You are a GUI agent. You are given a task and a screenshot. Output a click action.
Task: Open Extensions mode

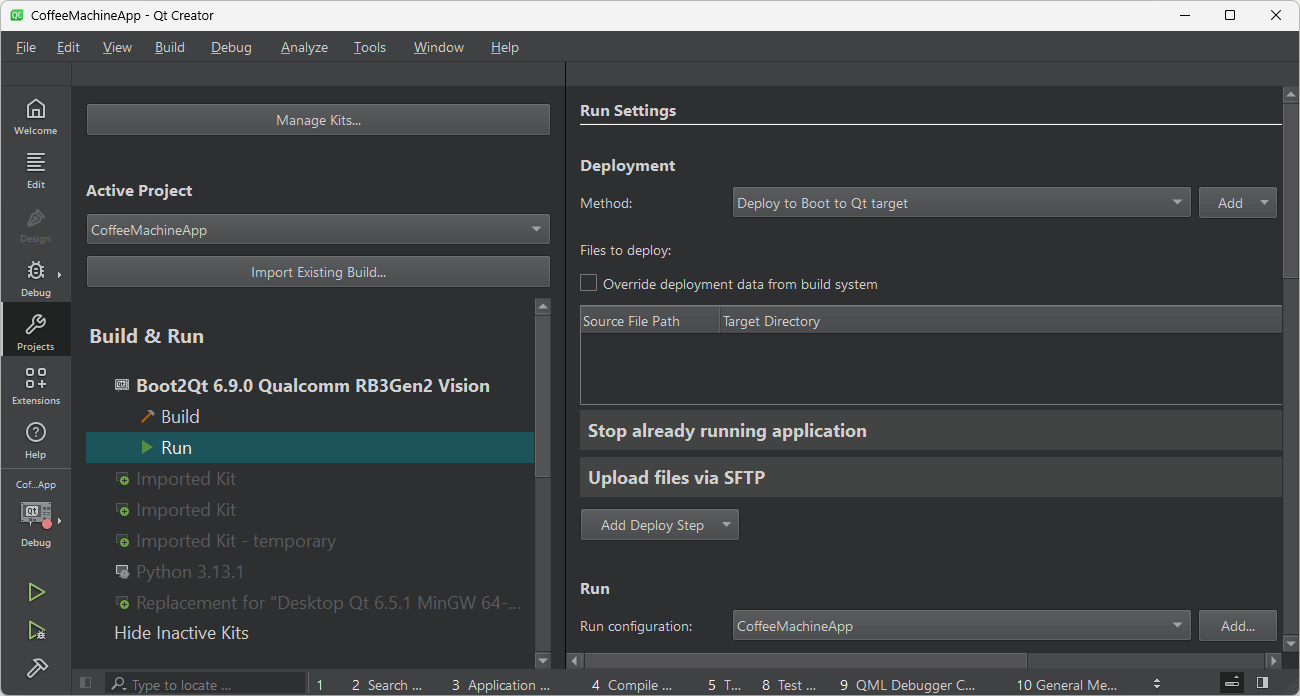(x=35, y=385)
